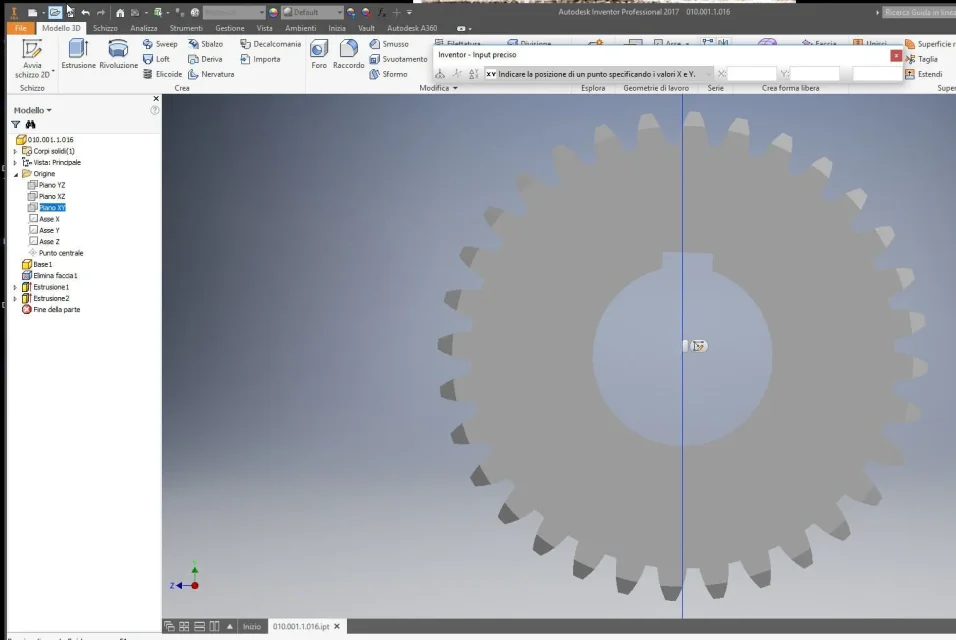Viewport: 956px width, 640px height.
Task: Open the Default appearance dropdown
Action: 312,12
